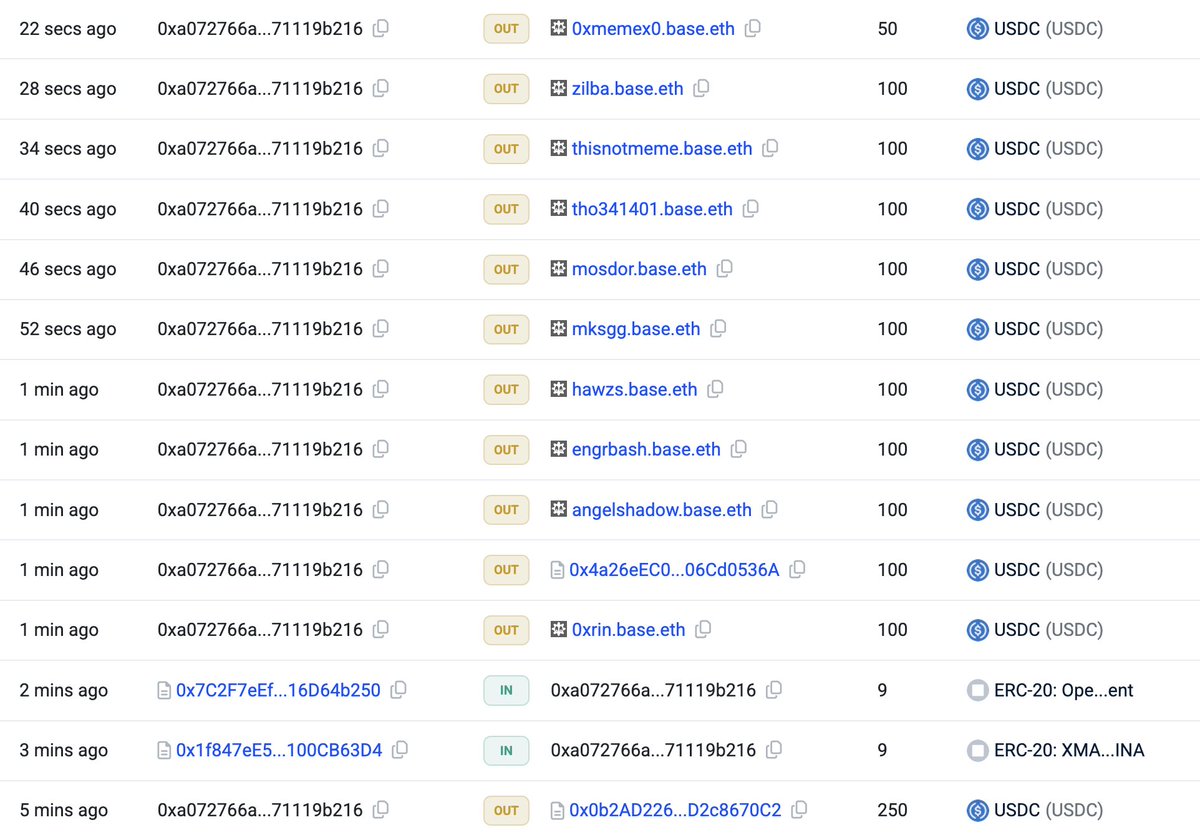Open thisnotmeme.base.eth address link
The height and width of the screenshot is (835, 1200).
[662, 149]
